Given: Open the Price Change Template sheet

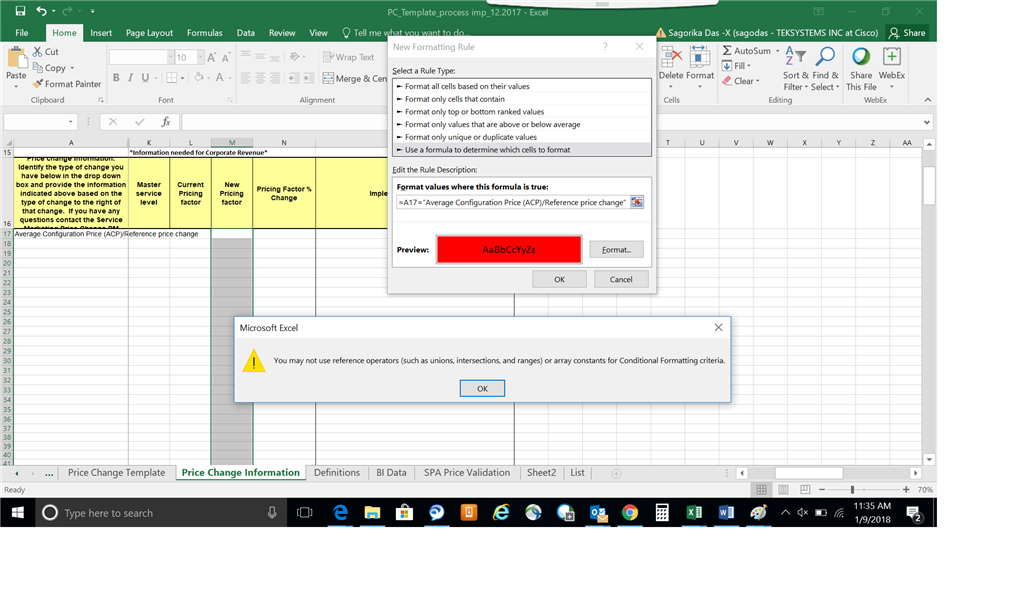Looking at the screenshot, I should tap(116, 473).
